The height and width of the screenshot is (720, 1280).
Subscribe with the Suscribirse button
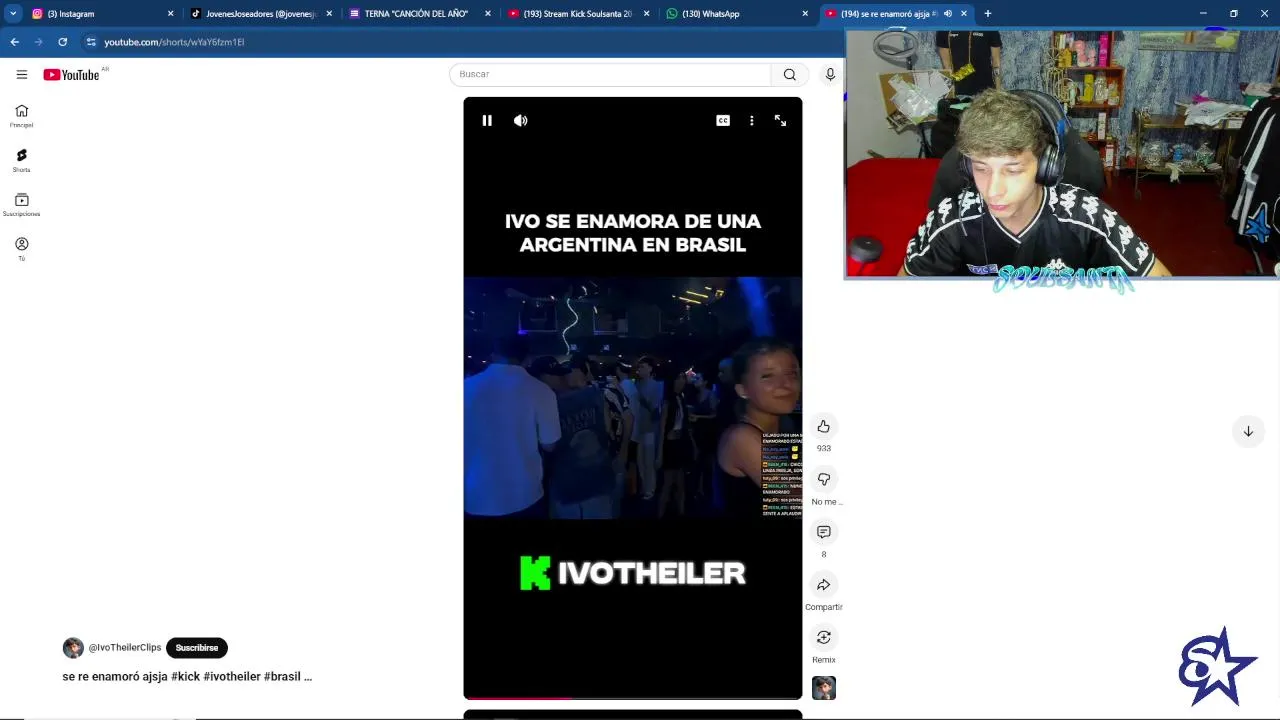click(197, 648)
